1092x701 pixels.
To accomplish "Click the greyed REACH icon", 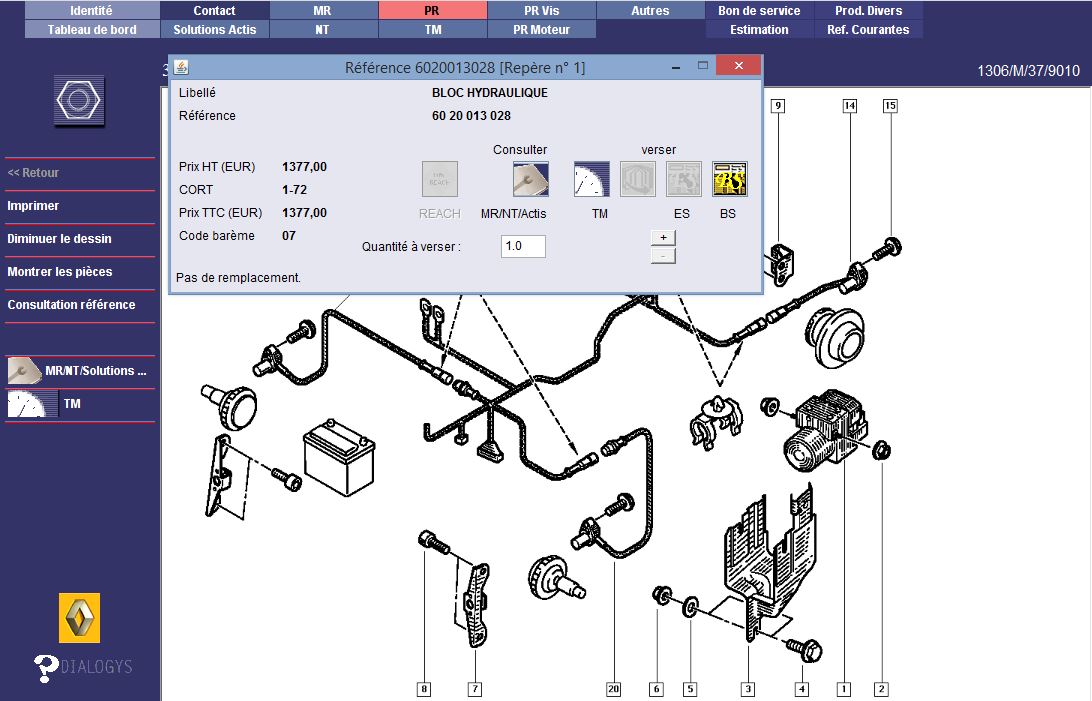I will [439, 180].
